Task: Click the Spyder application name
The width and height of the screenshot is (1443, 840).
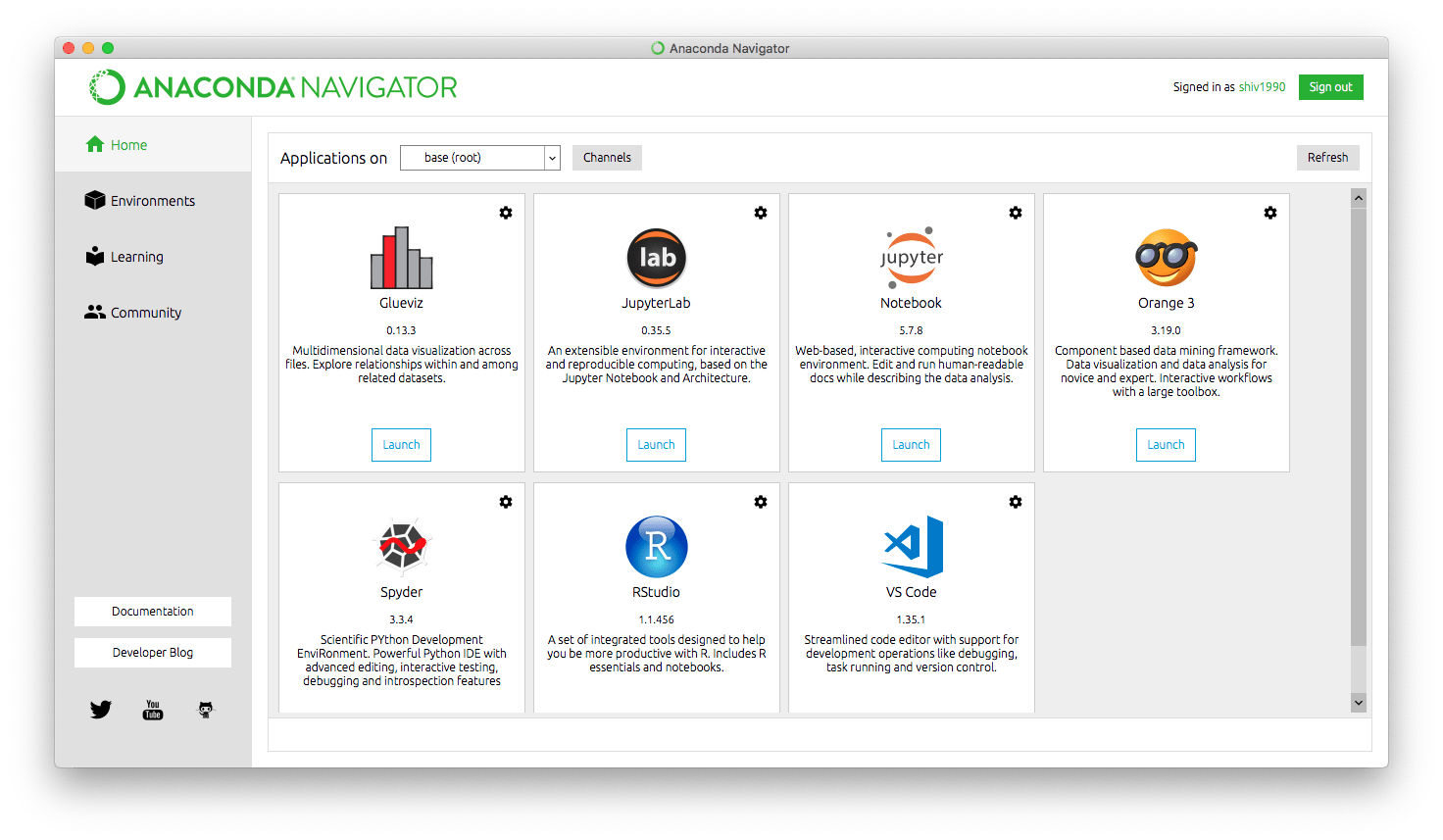Action: coord(401,592)
